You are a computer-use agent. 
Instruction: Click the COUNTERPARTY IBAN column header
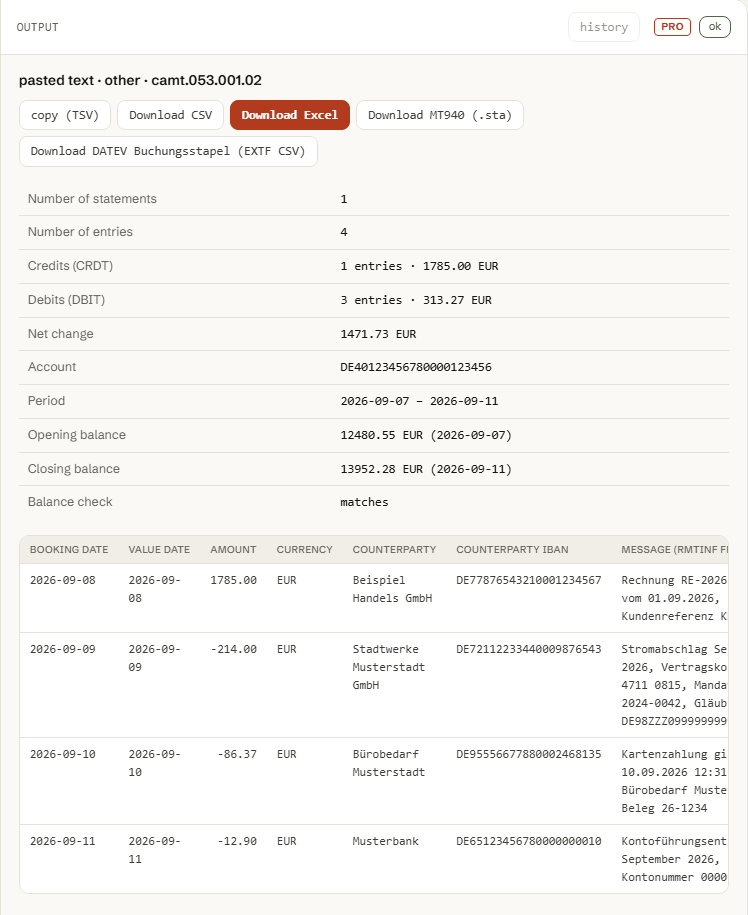[x=512, y=549]
